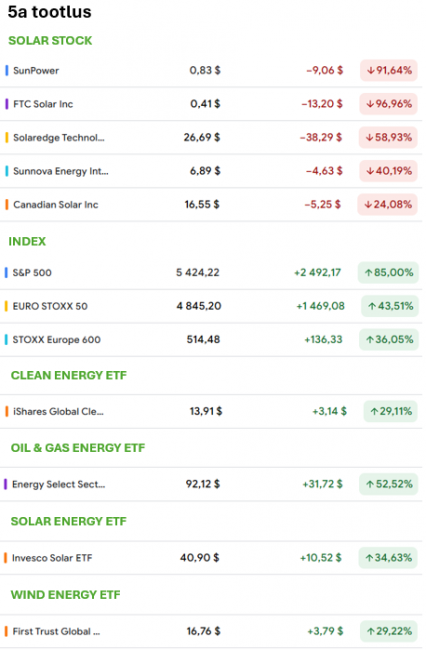
Task: Click S&P 500's 85,00% gain badge
Action: point(388,273)
